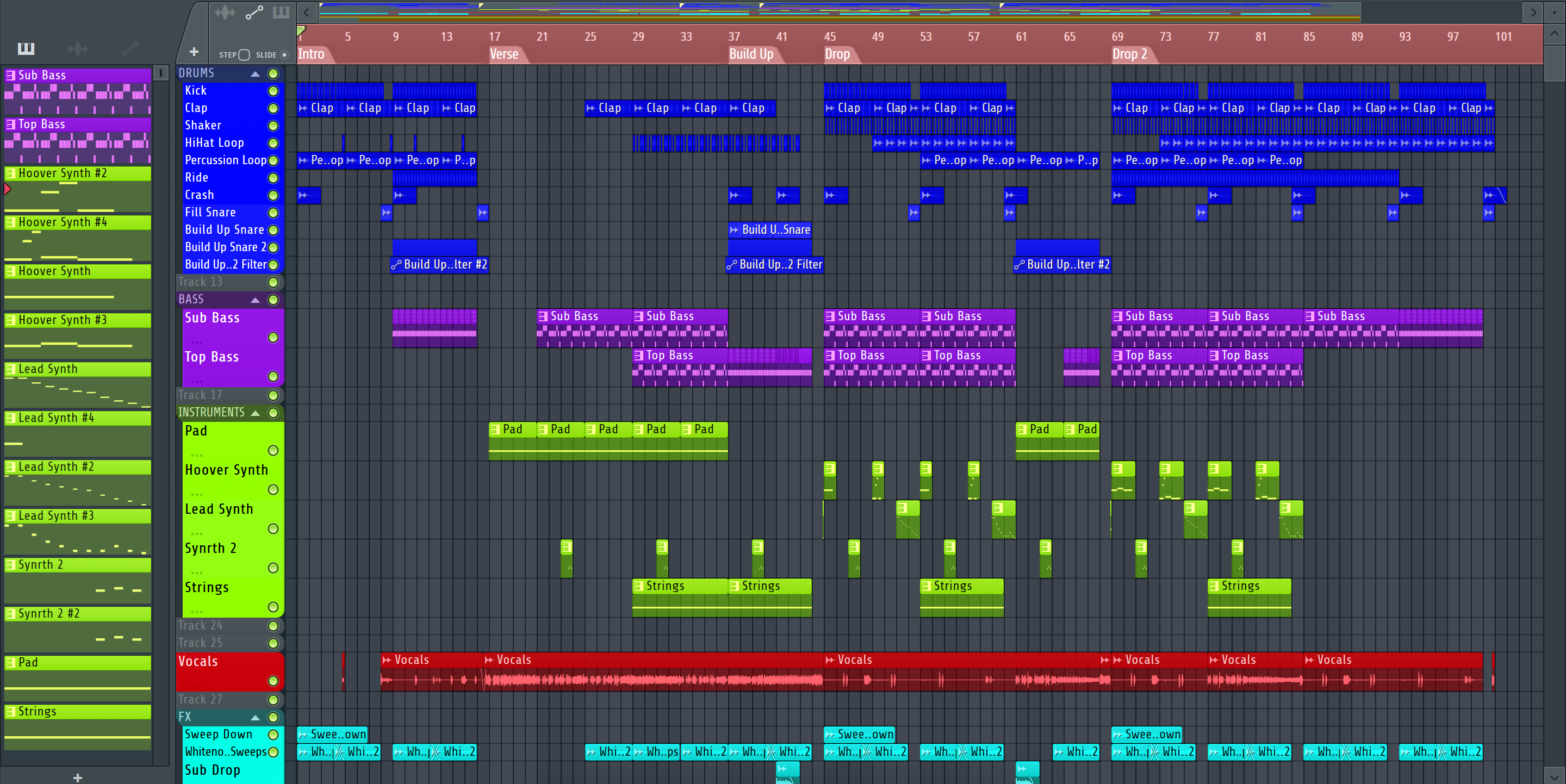Click the audio icon on the Build U..Snare clip

[735, 230]
